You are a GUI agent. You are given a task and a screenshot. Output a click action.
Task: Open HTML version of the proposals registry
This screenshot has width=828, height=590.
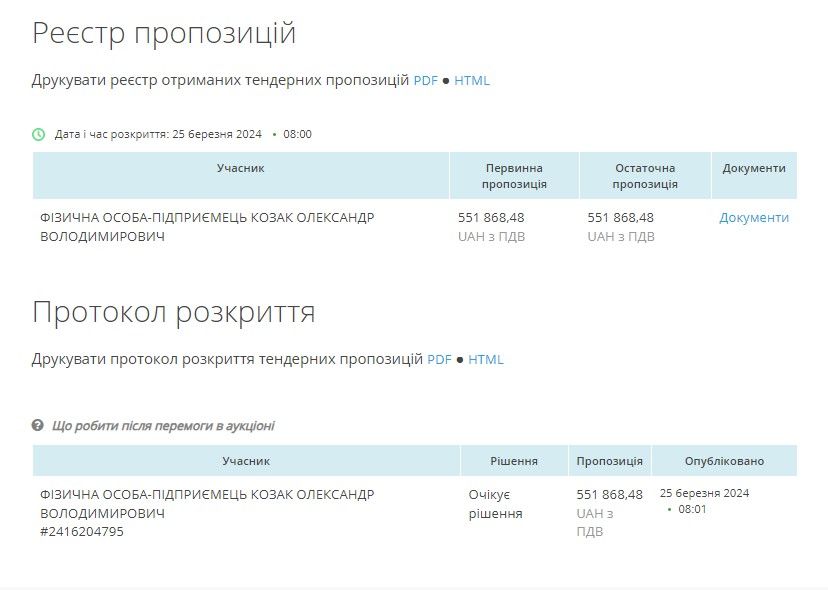tap(473, 81)
